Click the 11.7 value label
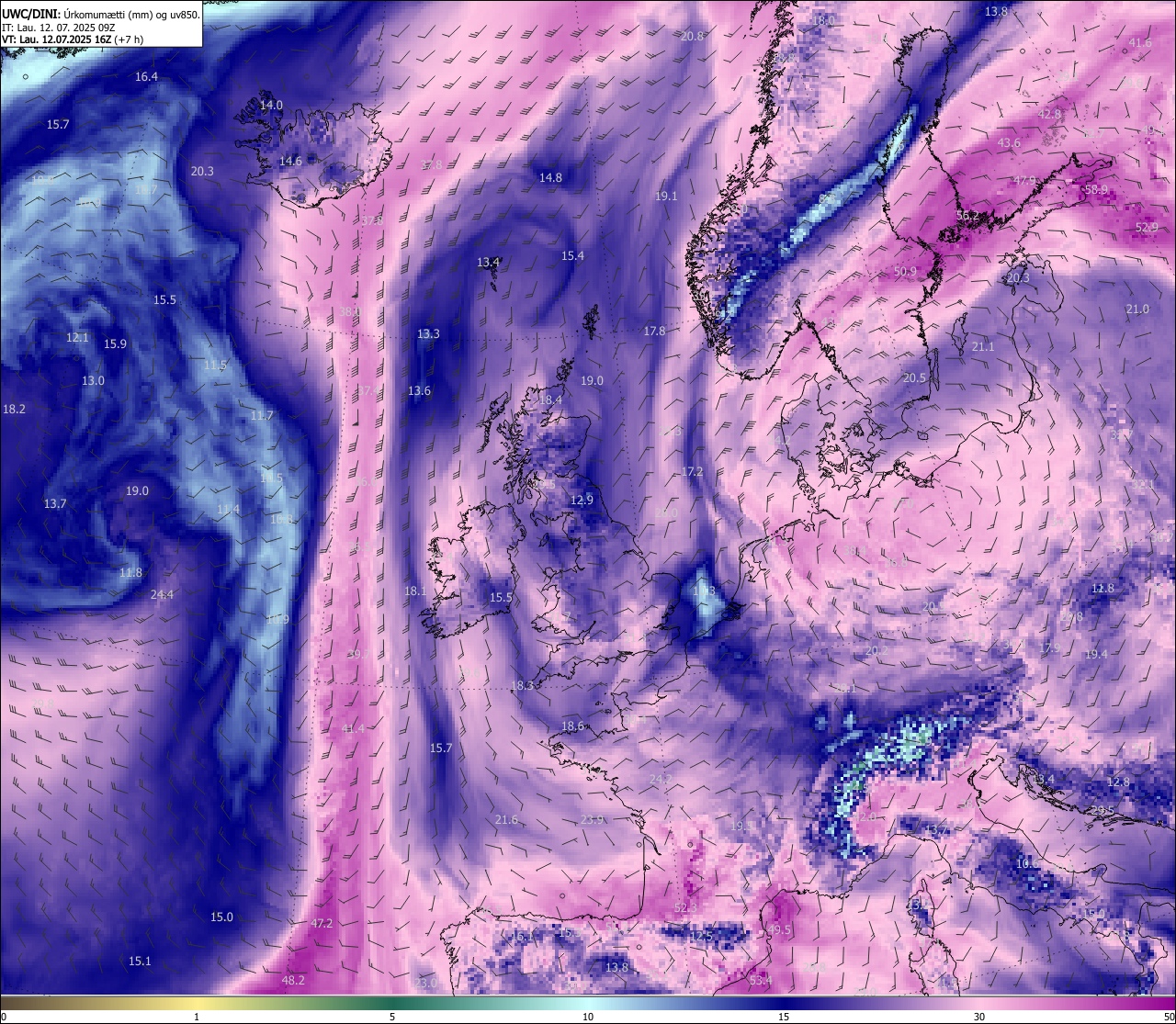This screenshot has width=1176, height=1024. [x=262, y=416]
